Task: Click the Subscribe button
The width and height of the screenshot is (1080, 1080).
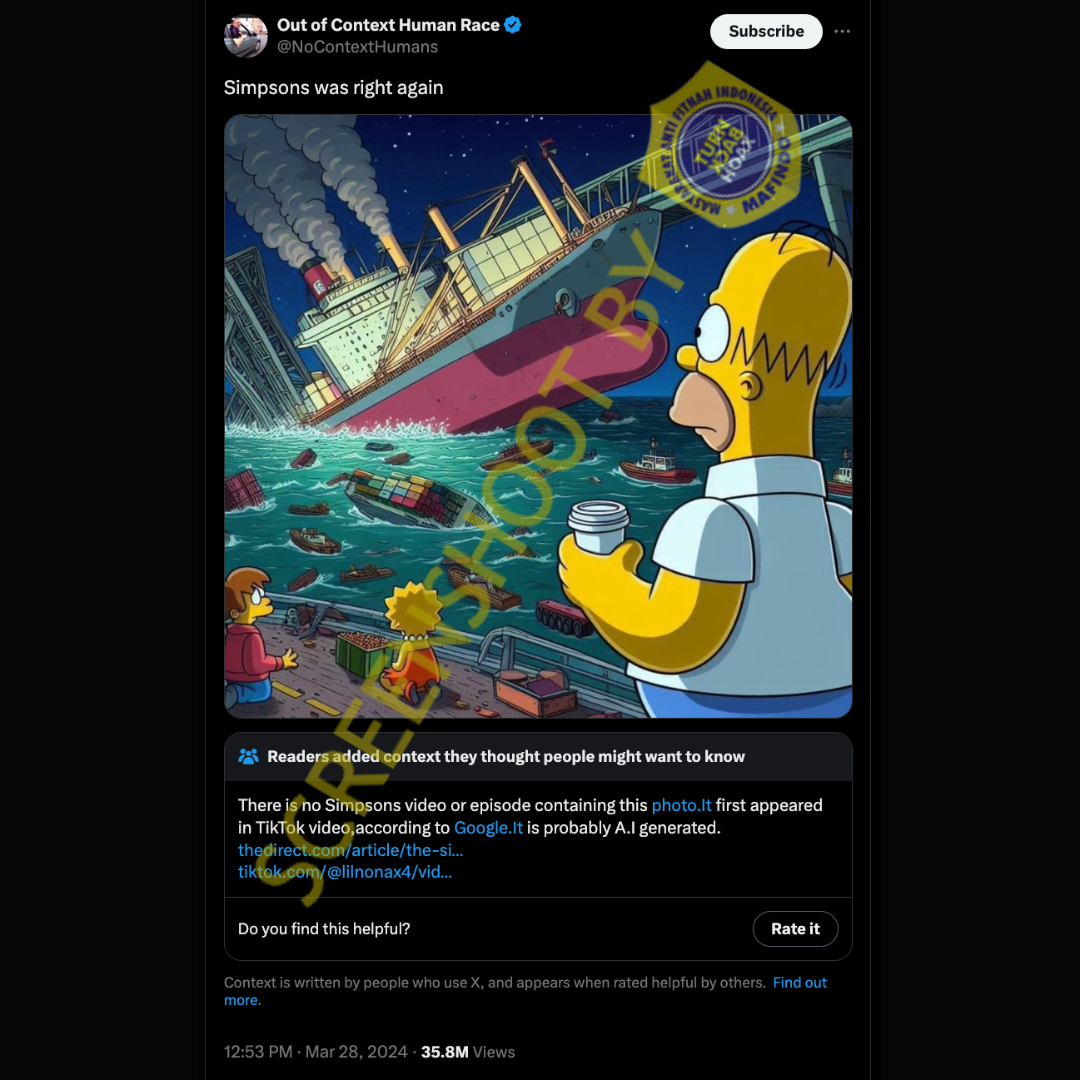Action: click(x=766, y=32)
